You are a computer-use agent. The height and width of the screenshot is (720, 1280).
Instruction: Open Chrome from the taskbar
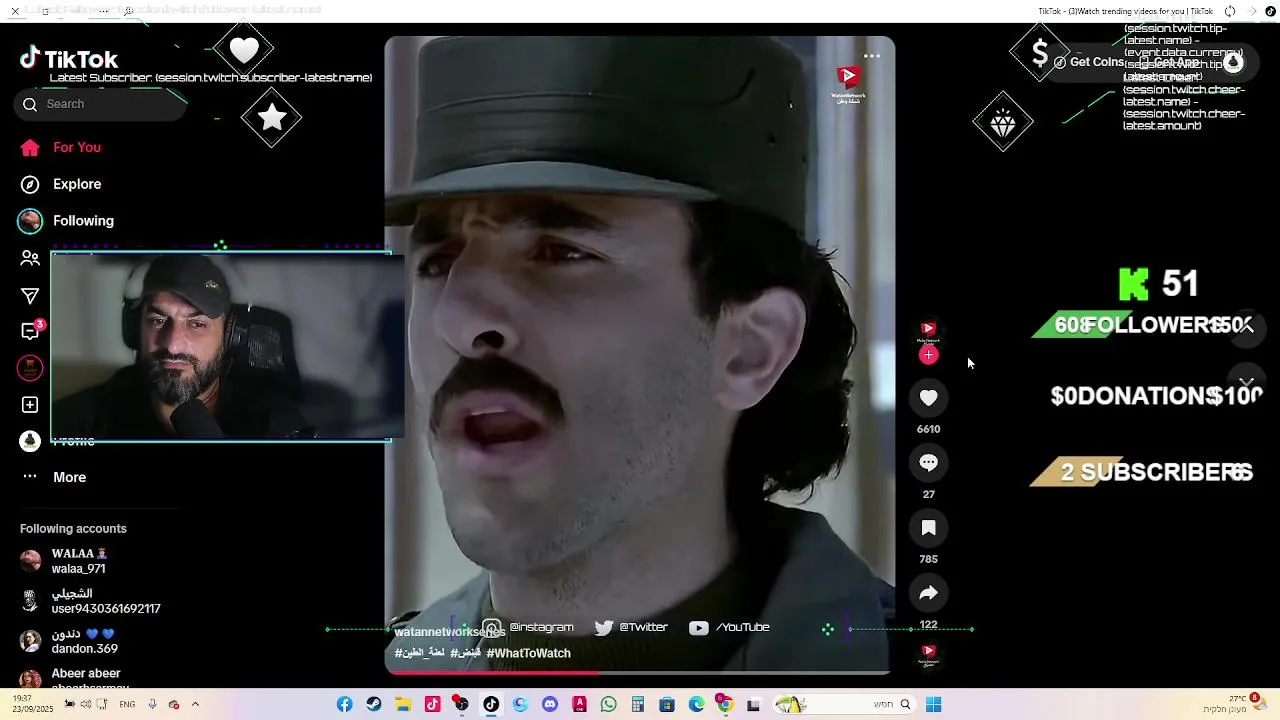[x=726, y=705]
